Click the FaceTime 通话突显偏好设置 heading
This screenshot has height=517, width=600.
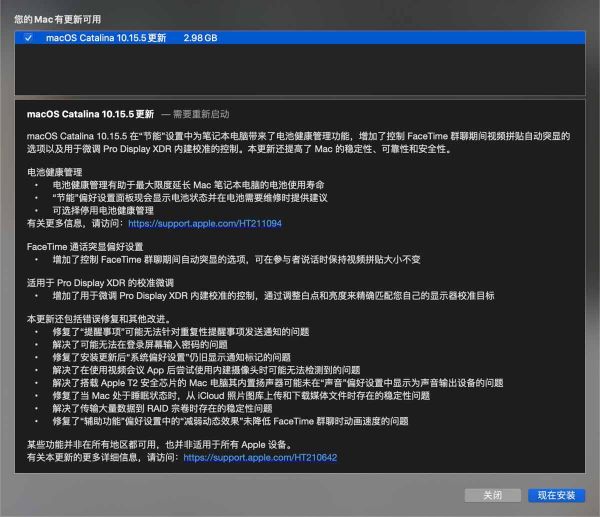click(85, 246)
